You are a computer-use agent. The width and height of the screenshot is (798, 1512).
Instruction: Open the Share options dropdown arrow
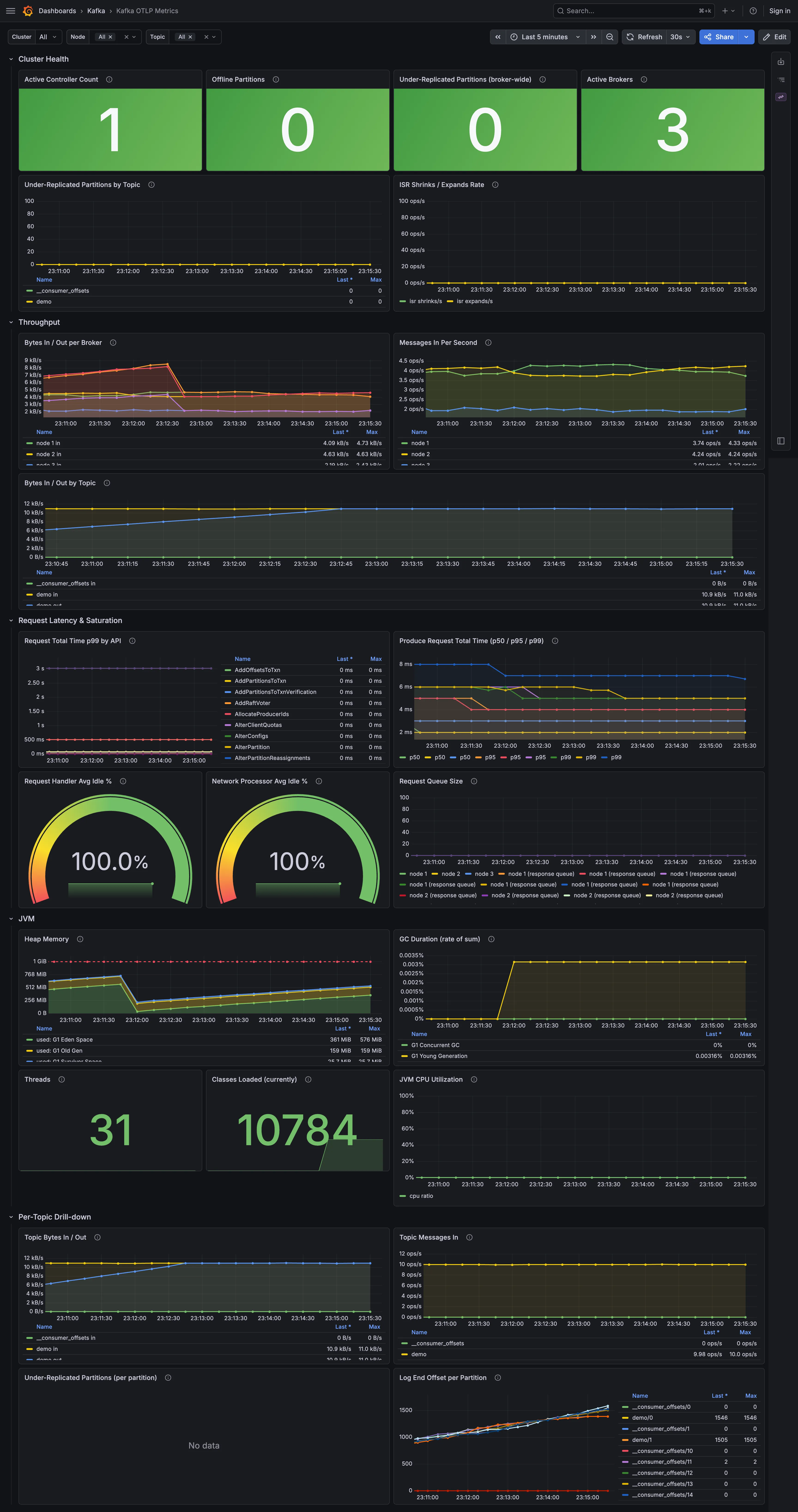(746, 37)
